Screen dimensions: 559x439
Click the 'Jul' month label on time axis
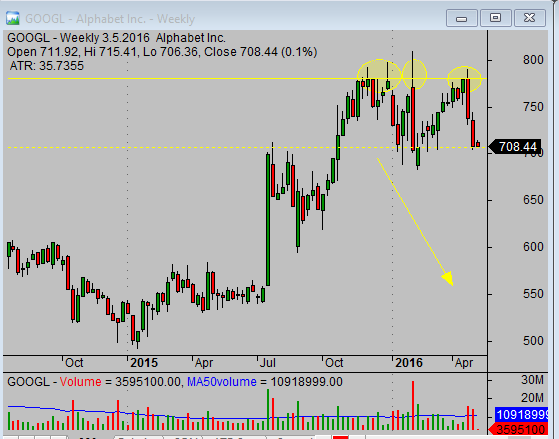pos(268,363)
